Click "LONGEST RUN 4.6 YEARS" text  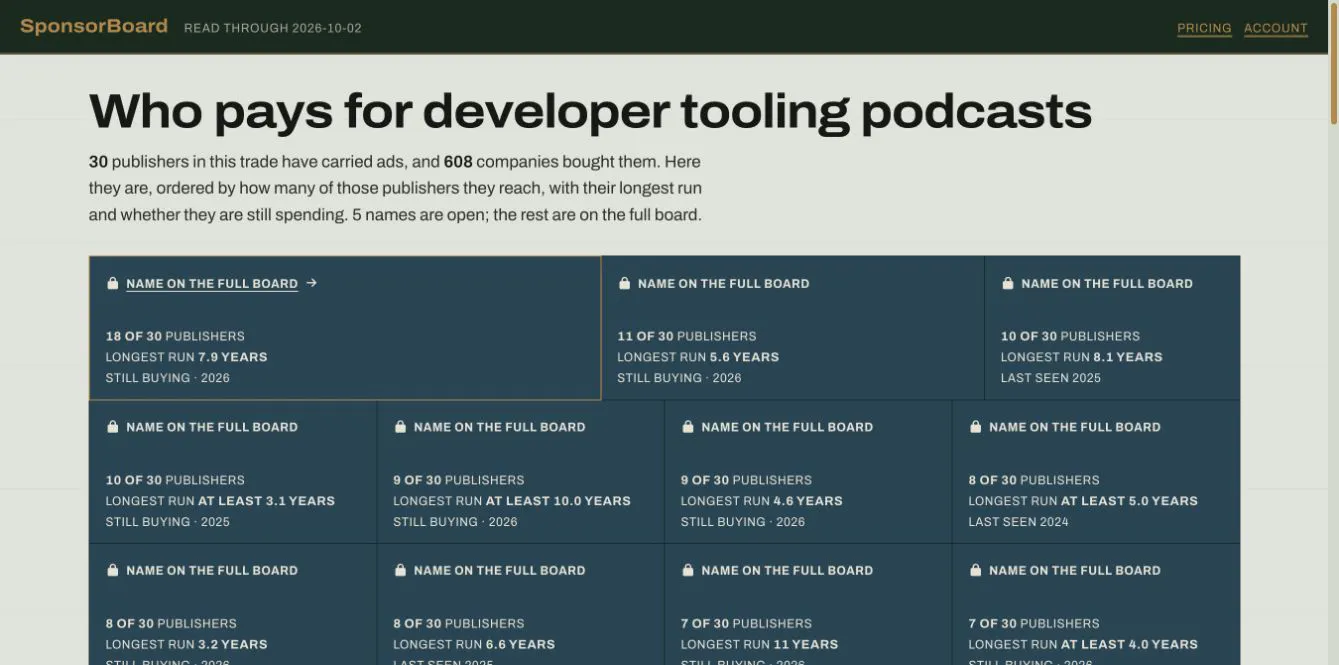[762, 501]
